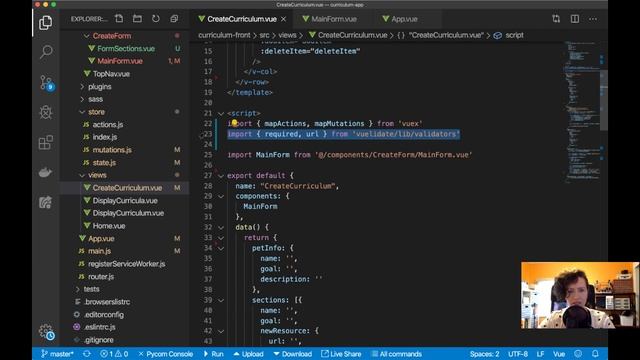Split the editor to the right
This screenshot has height=360, width=640.
click(x=575, y=19)
